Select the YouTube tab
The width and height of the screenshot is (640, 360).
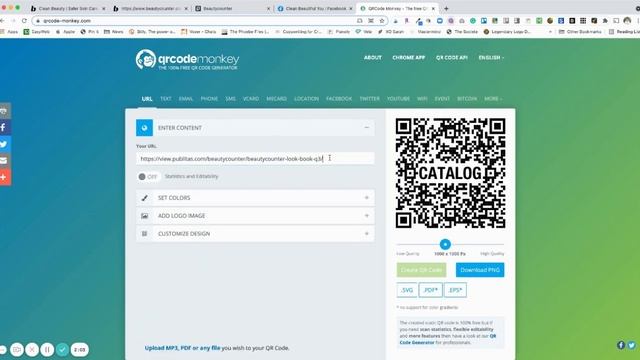pyautogui.click(x=398, y=99)
